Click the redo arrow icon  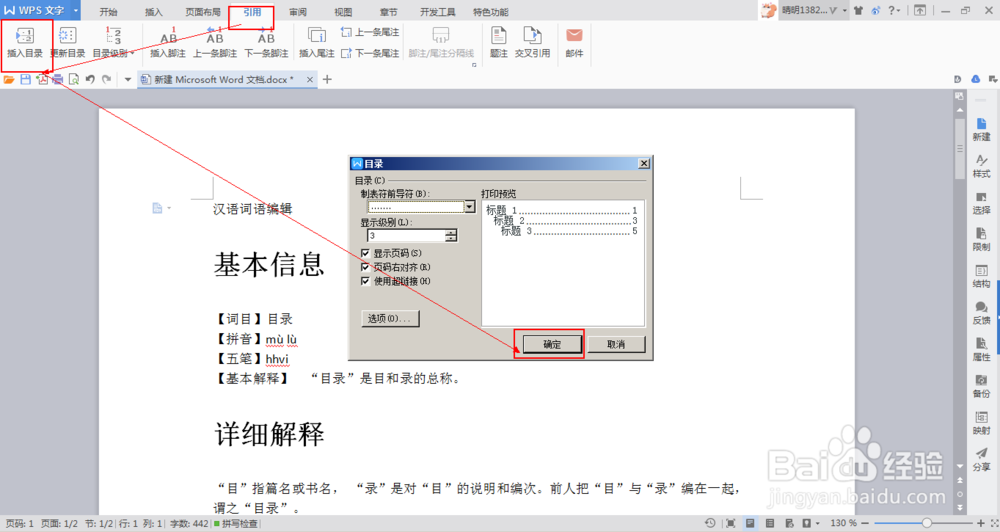[107, 79]
